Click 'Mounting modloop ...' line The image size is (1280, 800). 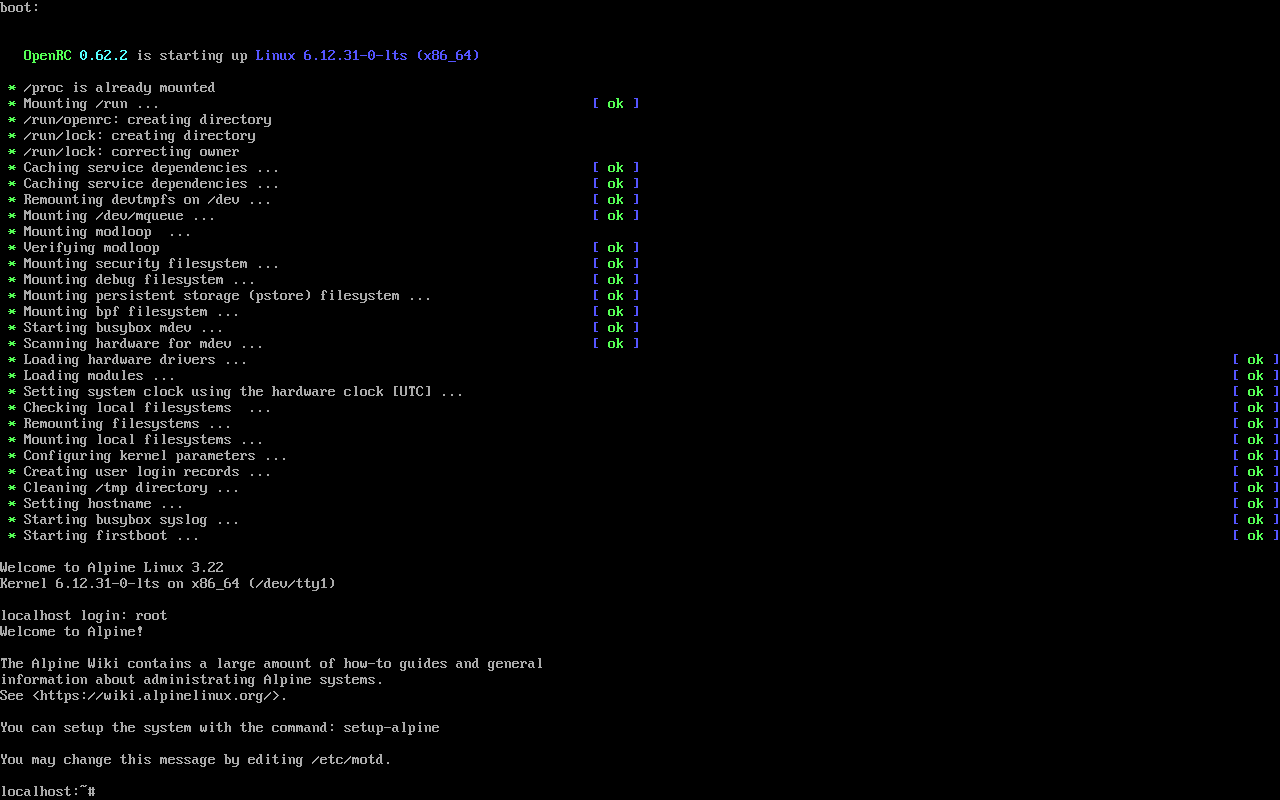108,232
